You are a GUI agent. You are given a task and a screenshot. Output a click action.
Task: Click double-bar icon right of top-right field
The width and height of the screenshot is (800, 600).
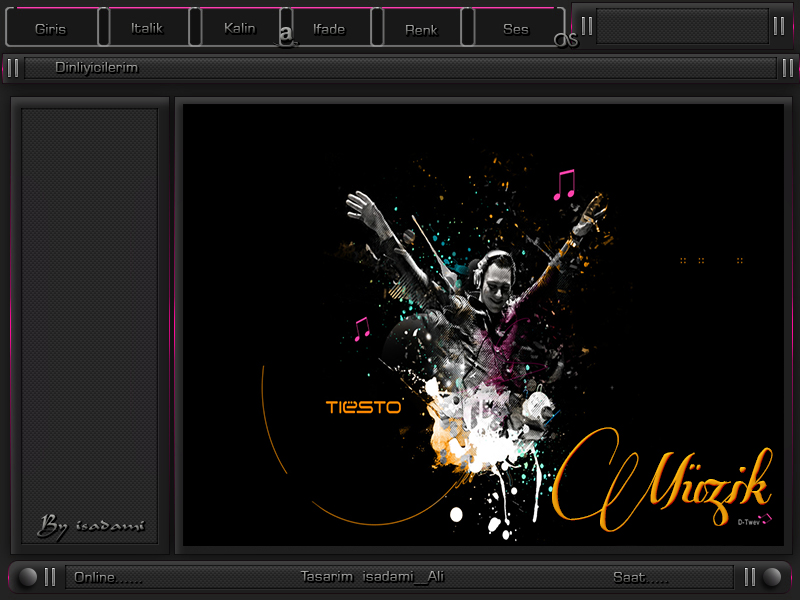[779, 26]
